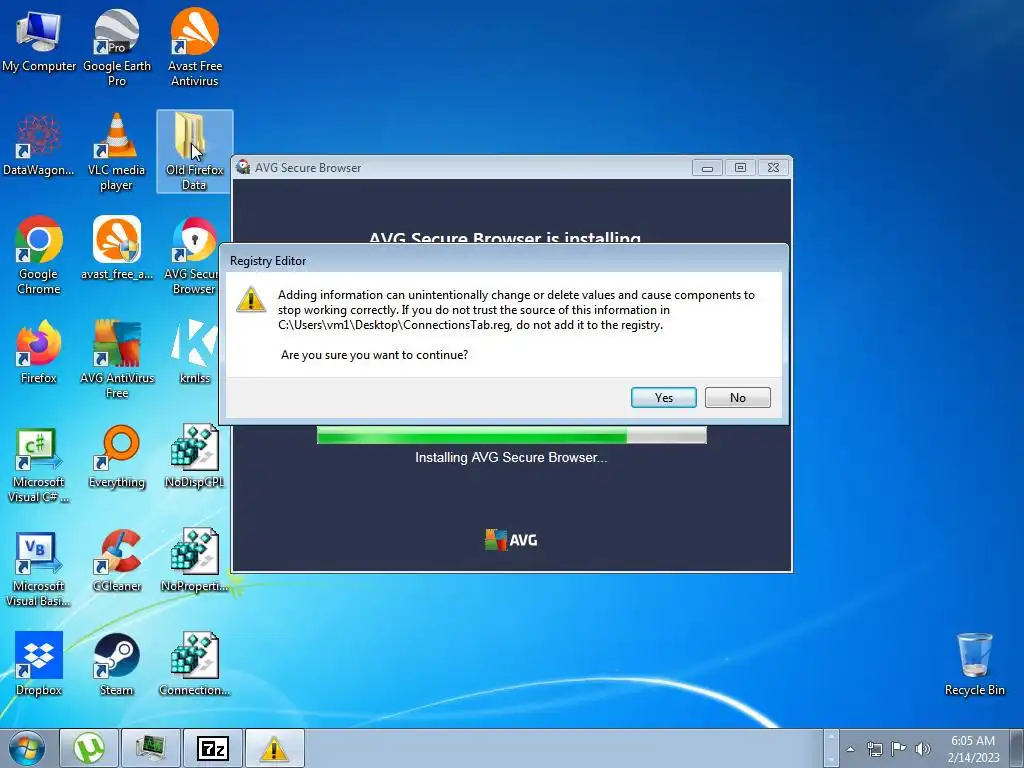This screenshot has height=768, width=1024.
Task: Launch Steam desktop shortcut
Action: pyautogui.click(x=117, y=664)
